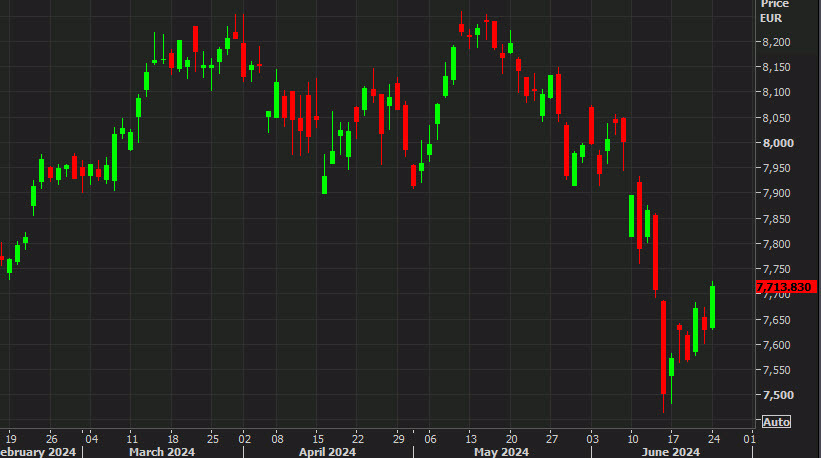Click the 8,200 price axis label

[x=776, y=42]
